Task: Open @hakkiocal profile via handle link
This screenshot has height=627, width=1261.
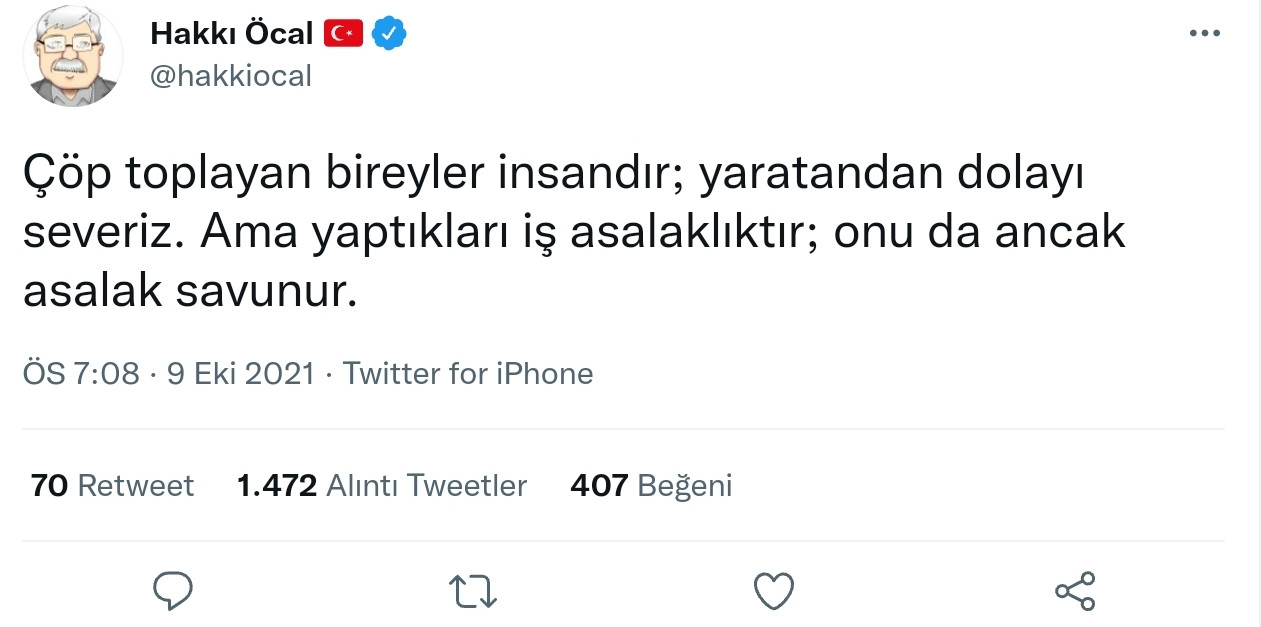Action: click(228, 74)
